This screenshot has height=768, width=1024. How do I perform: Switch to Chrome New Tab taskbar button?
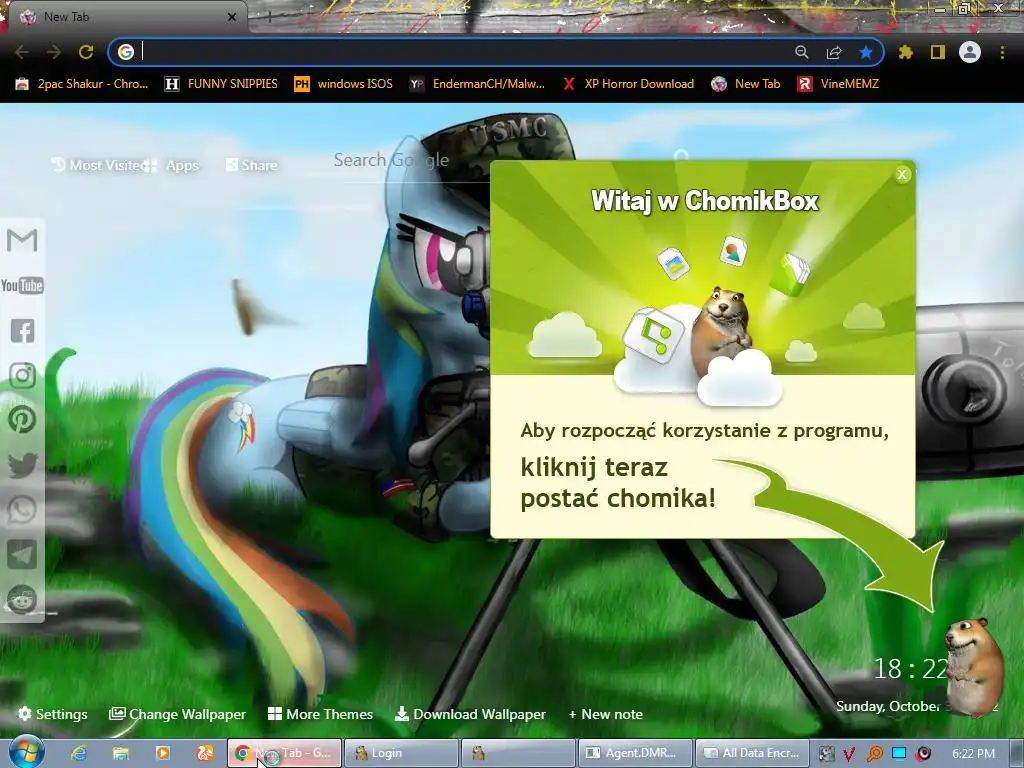coord(284,753)
